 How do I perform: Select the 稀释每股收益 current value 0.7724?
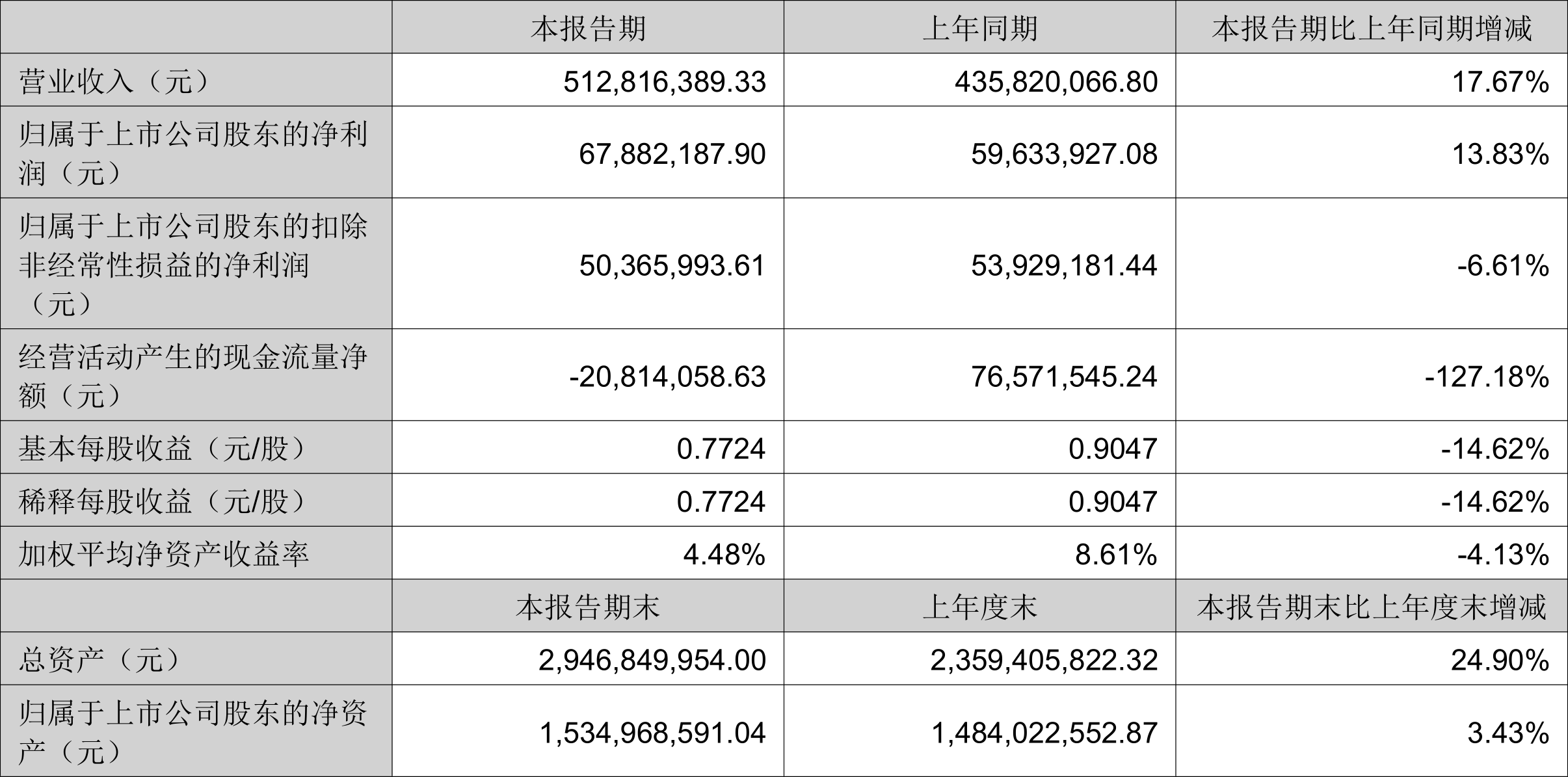click(x=721, y=501)
